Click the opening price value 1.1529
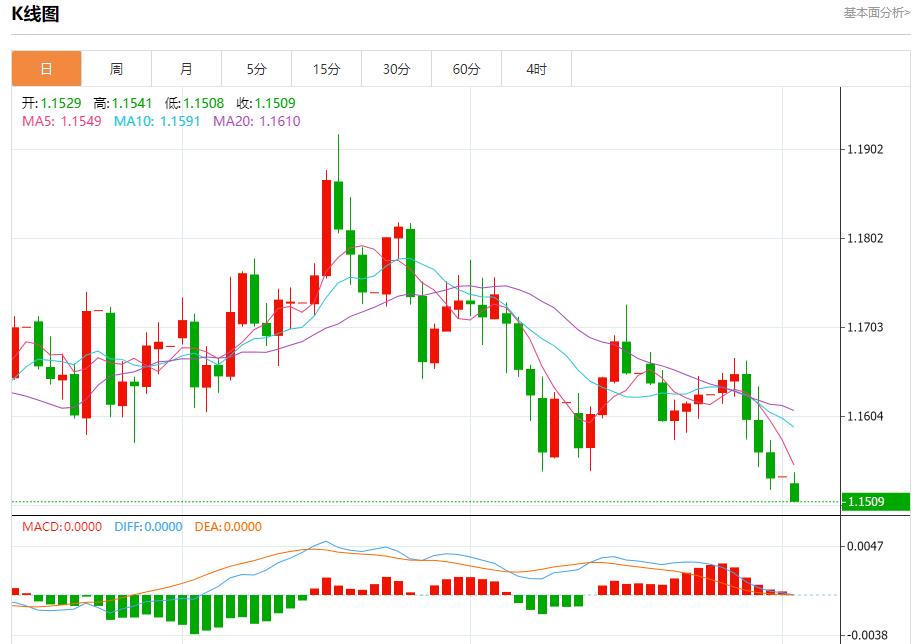Screen dimensions: 915x644 click(x=50, y=102)
